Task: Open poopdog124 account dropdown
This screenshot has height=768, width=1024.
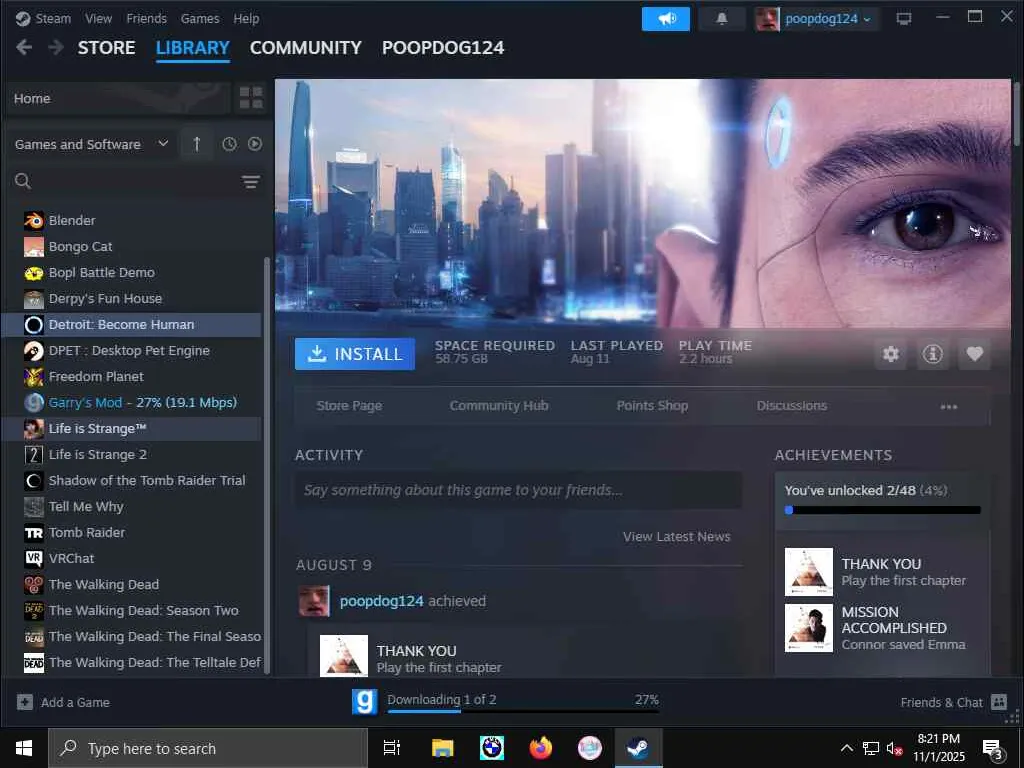Action: pyautogui.click(x=827, y=18)
